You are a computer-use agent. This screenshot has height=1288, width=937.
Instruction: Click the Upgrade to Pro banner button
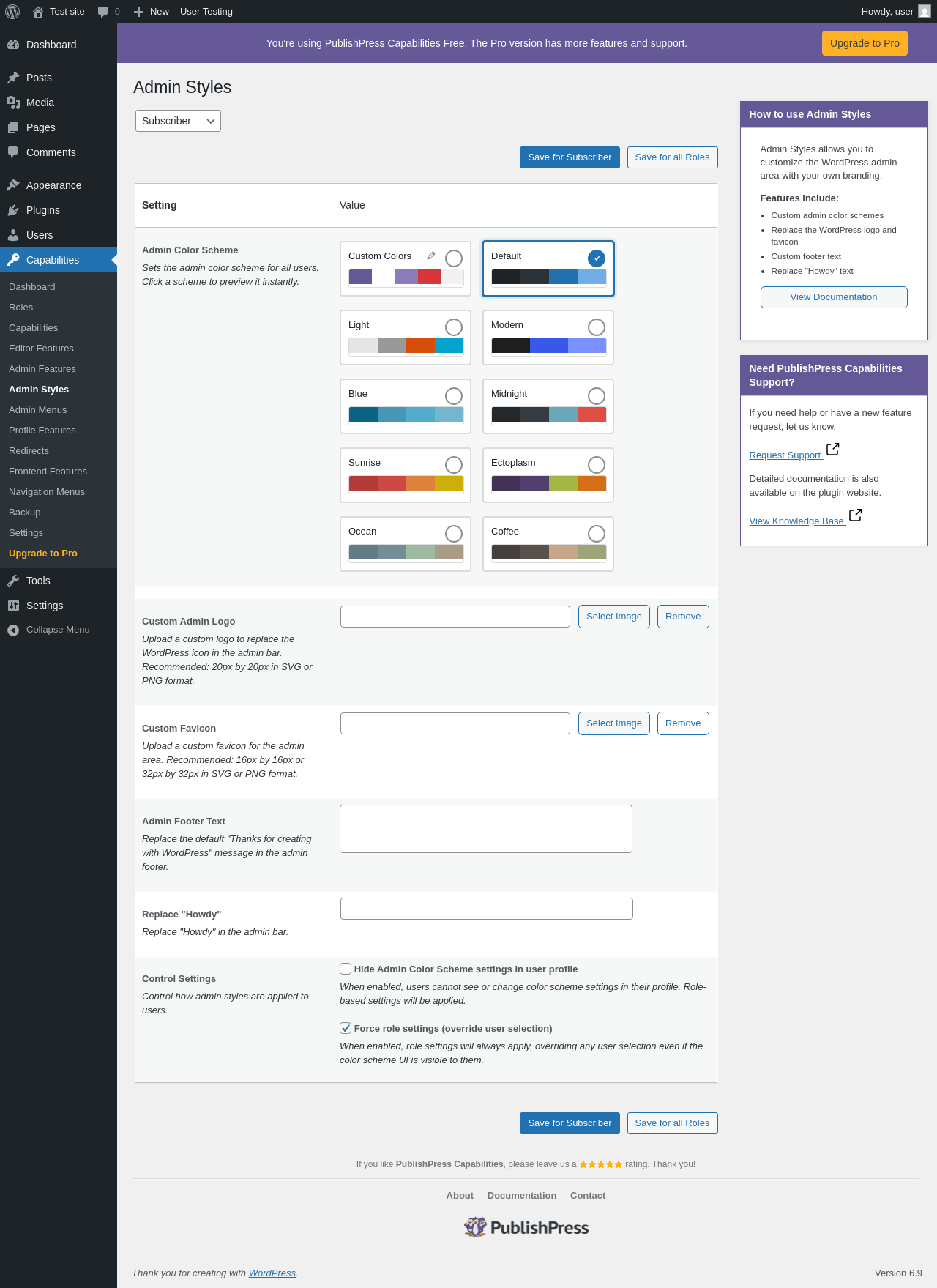coord(865,43)
